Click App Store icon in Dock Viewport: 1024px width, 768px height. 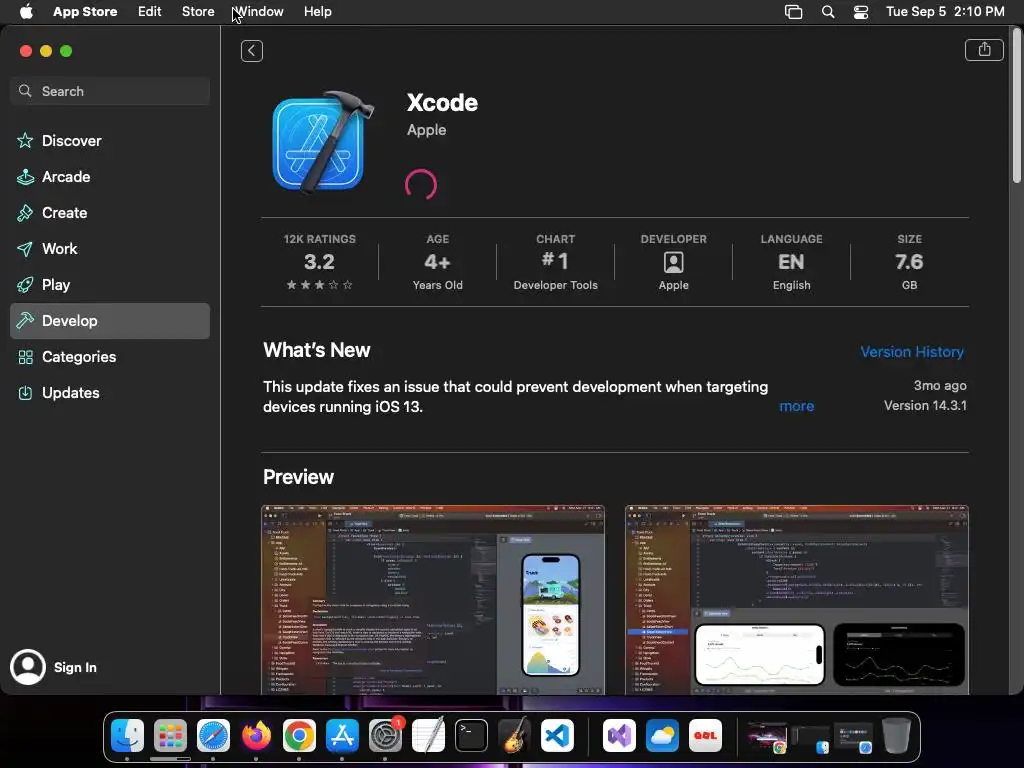click(x=342, y=735)
